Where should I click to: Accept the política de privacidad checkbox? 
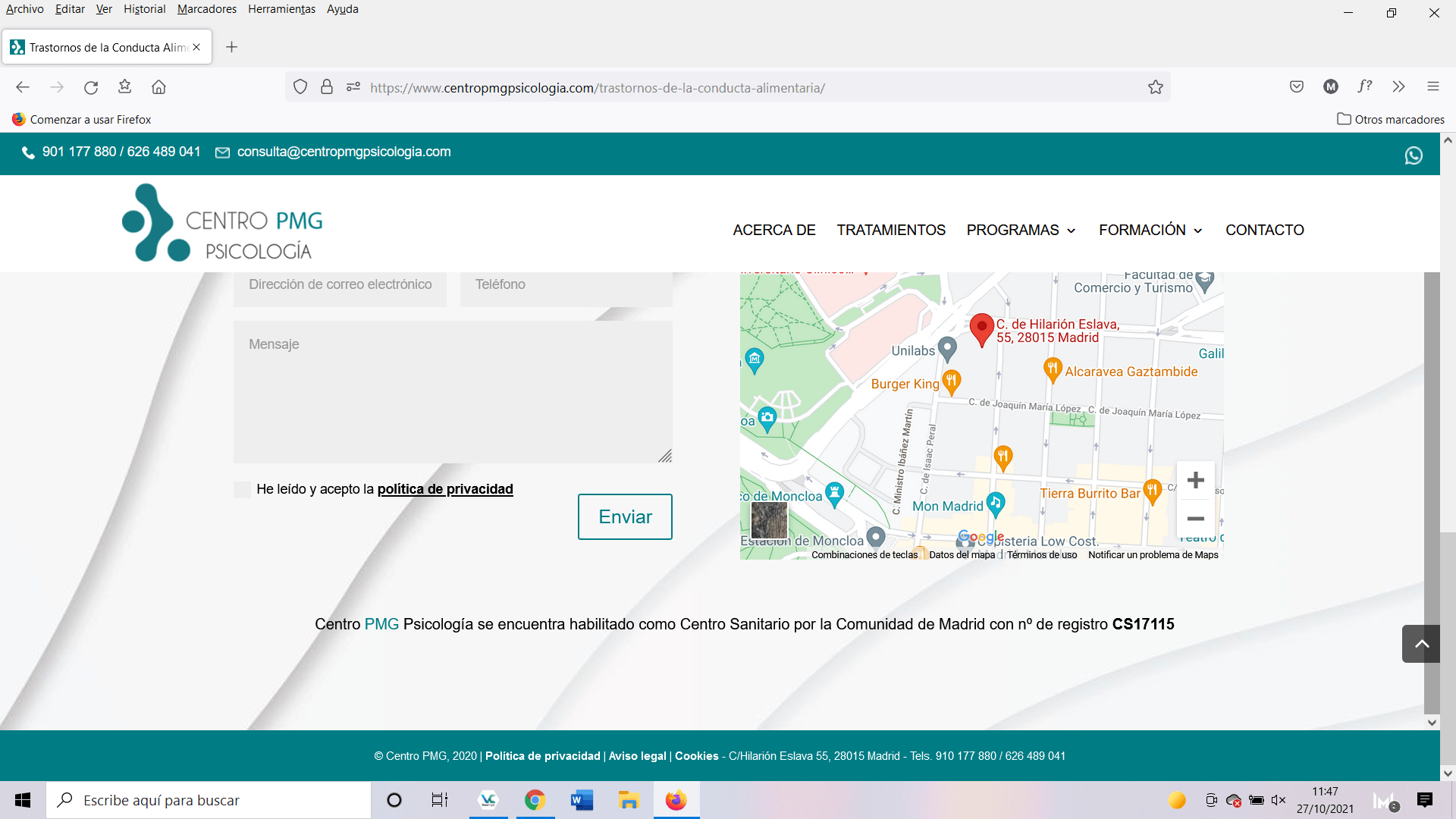[x=242, y=490]
